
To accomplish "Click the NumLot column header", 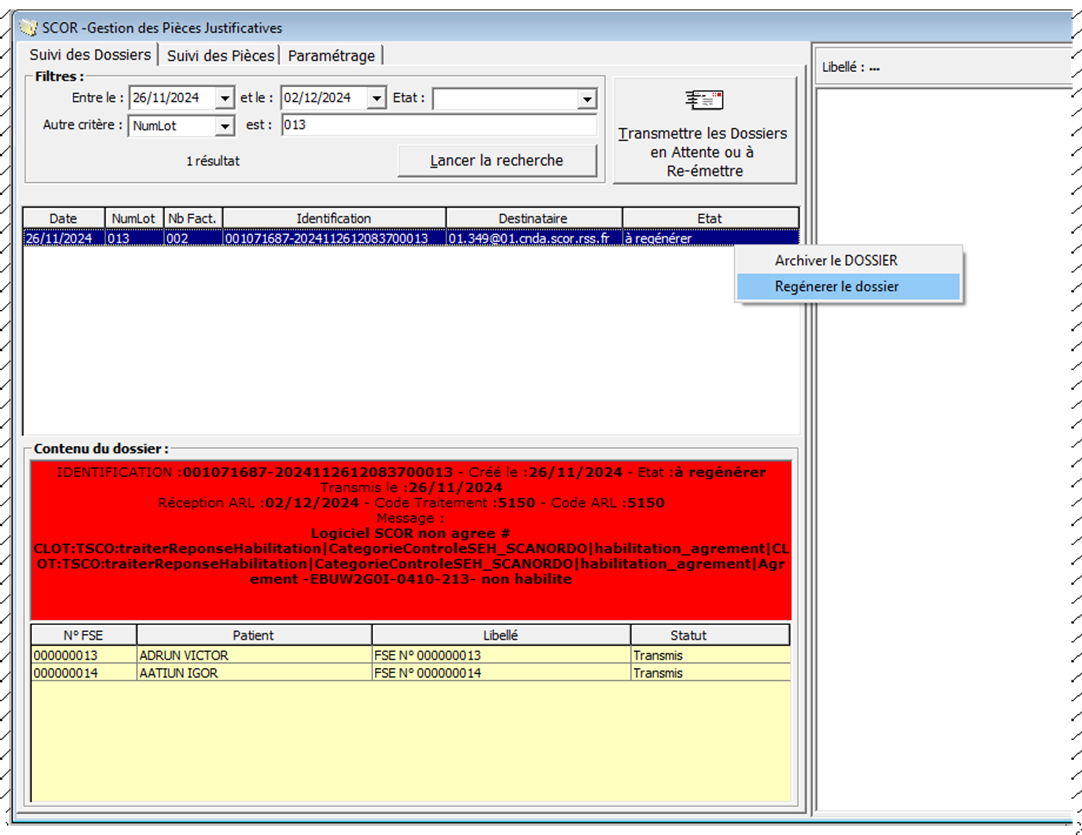I will click(x=134, y=218).
